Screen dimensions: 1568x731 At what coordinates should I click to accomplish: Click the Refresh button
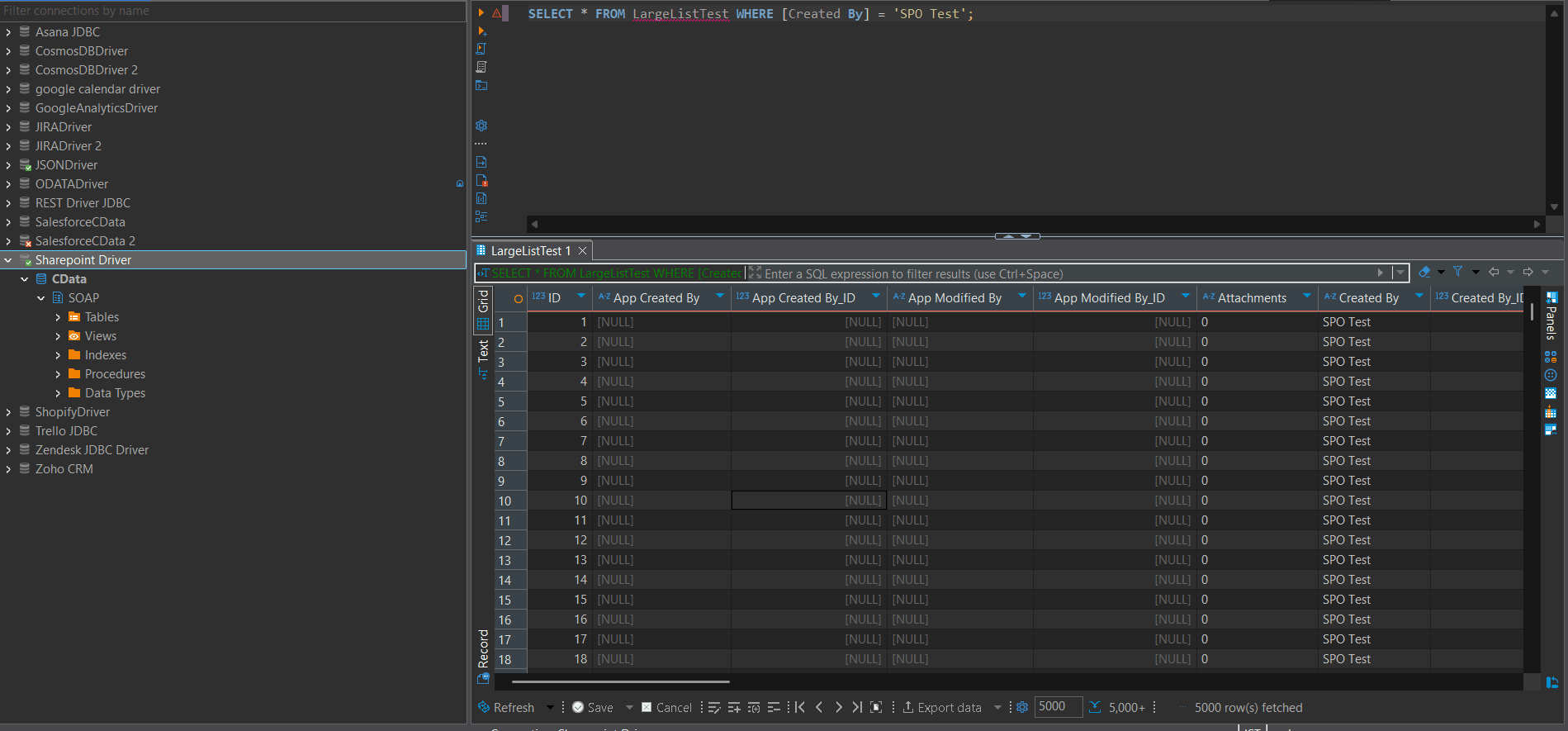coord(506,708)
